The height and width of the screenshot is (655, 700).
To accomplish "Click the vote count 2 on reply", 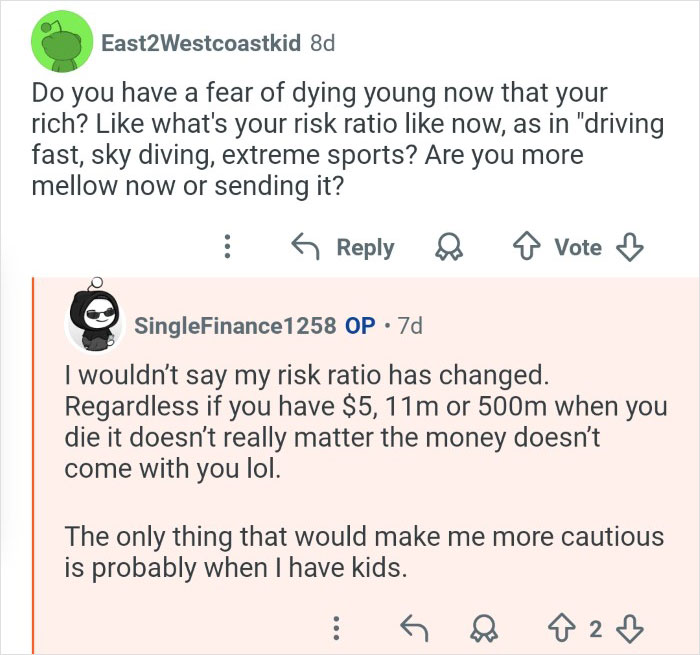I will point(595,628).
